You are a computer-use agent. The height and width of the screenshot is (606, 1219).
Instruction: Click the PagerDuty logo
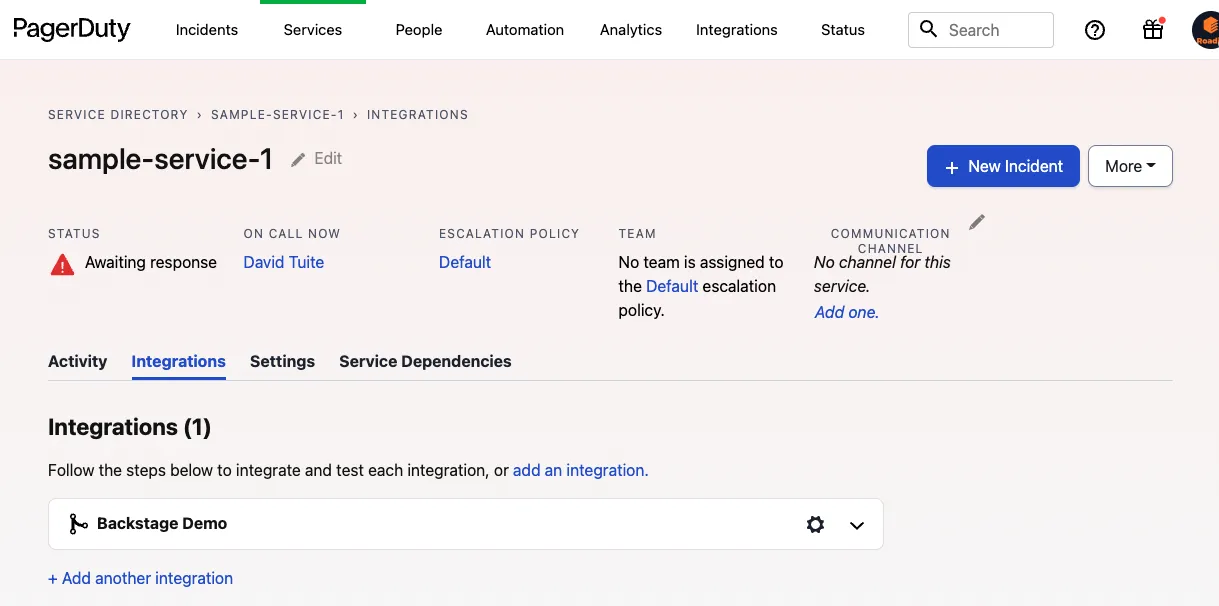point(70,29)
